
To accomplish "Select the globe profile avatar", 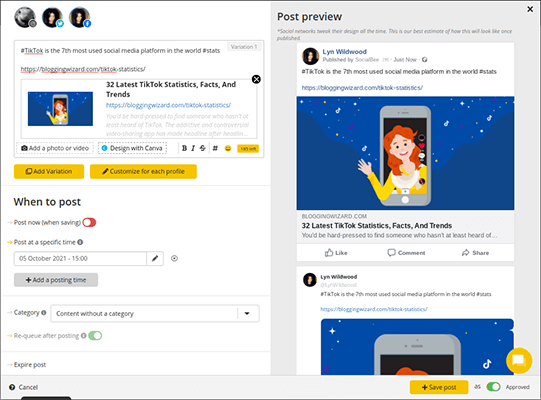I will coord(25,17).
